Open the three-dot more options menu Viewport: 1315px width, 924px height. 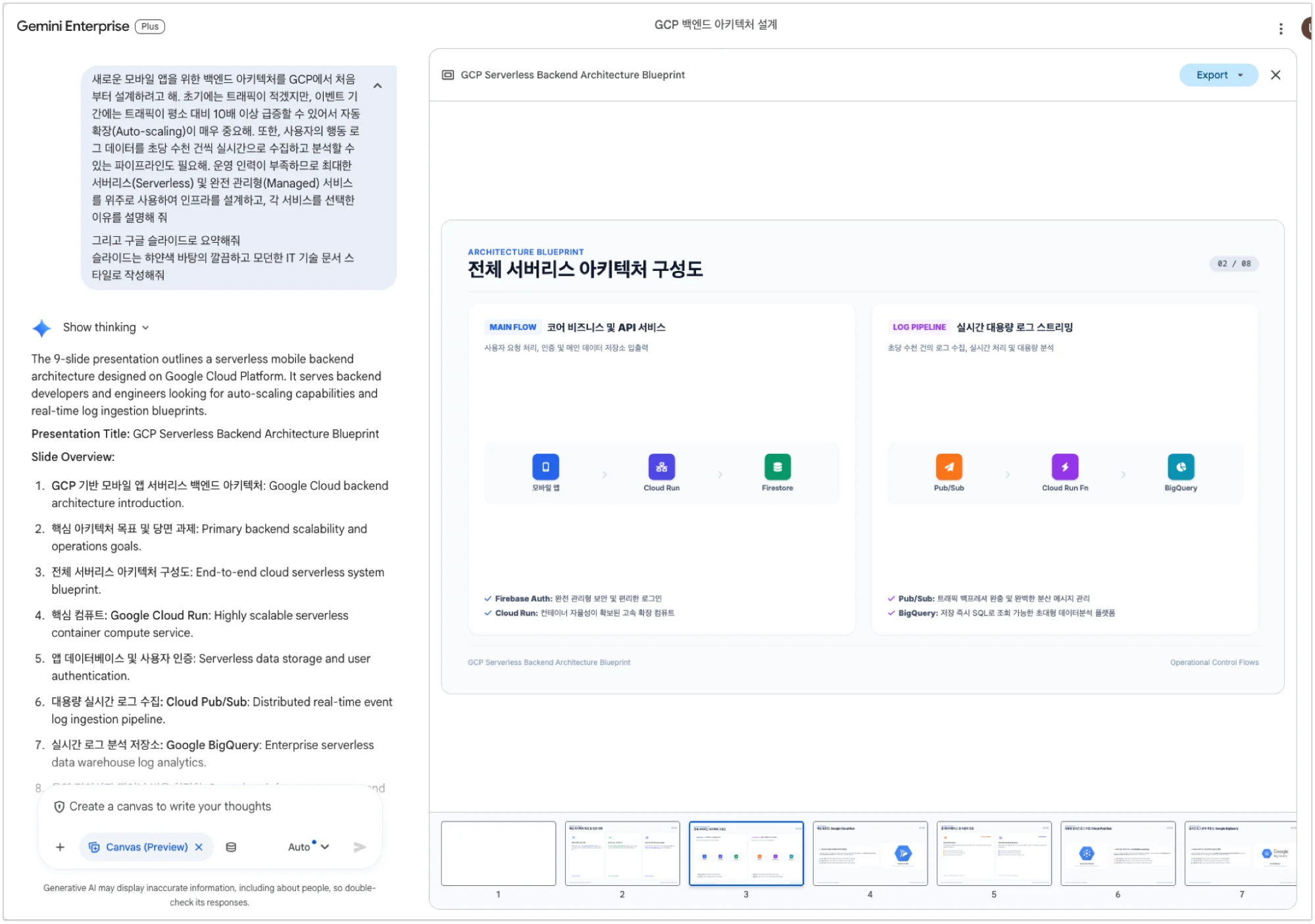tap(1280, 28)
